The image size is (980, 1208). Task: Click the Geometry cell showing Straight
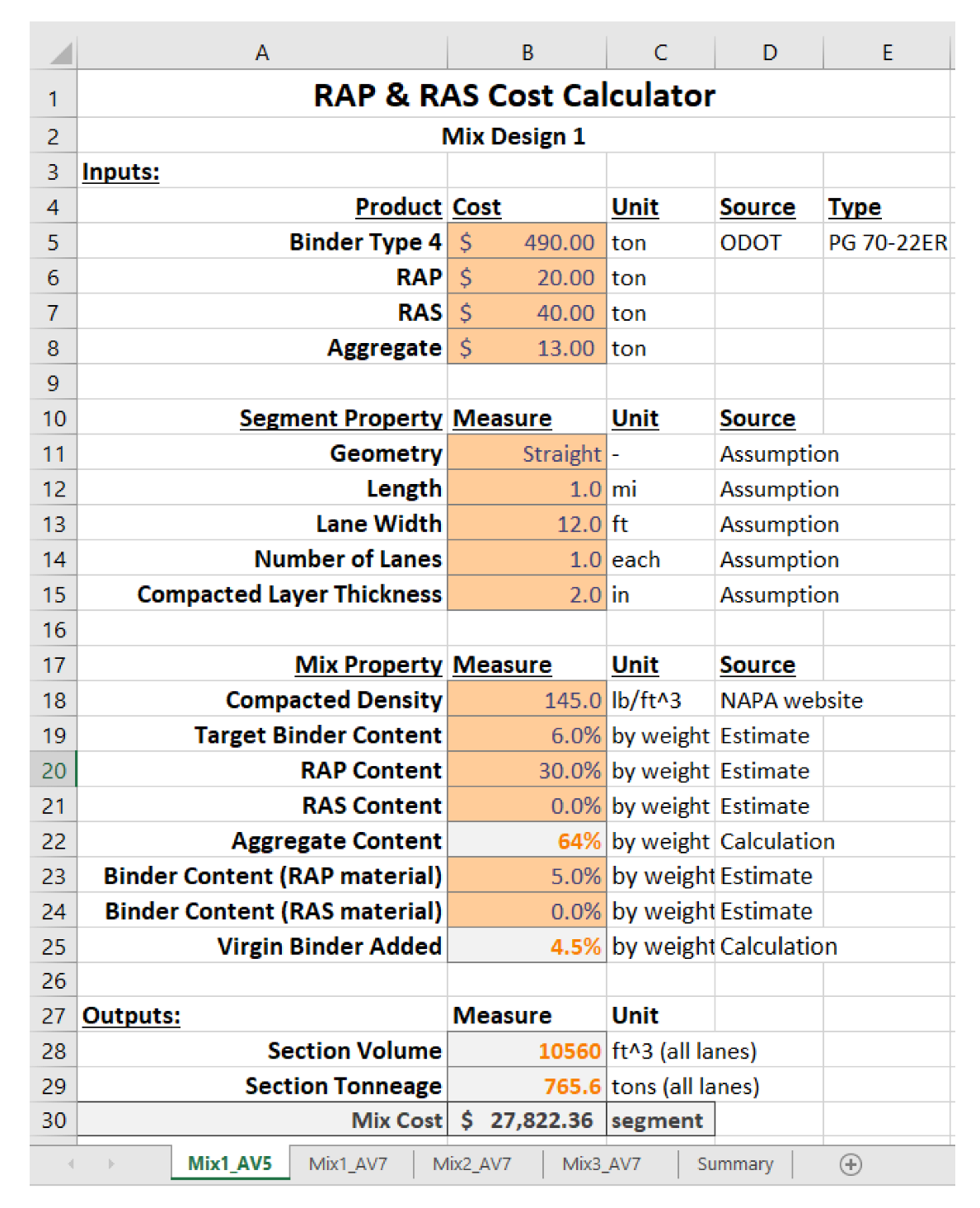click(x=527, y=454)
